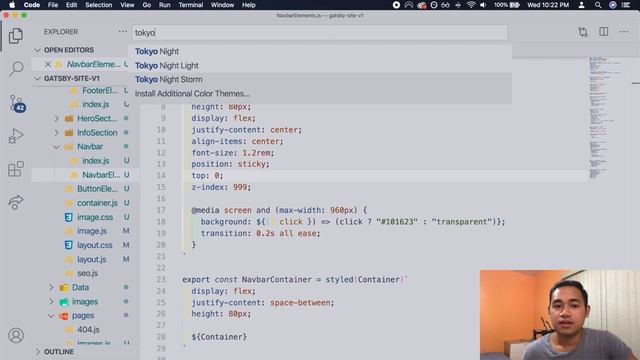Open the Accounts icon at sidebar bottom
The image size is (640, 360).
(16, 336)
